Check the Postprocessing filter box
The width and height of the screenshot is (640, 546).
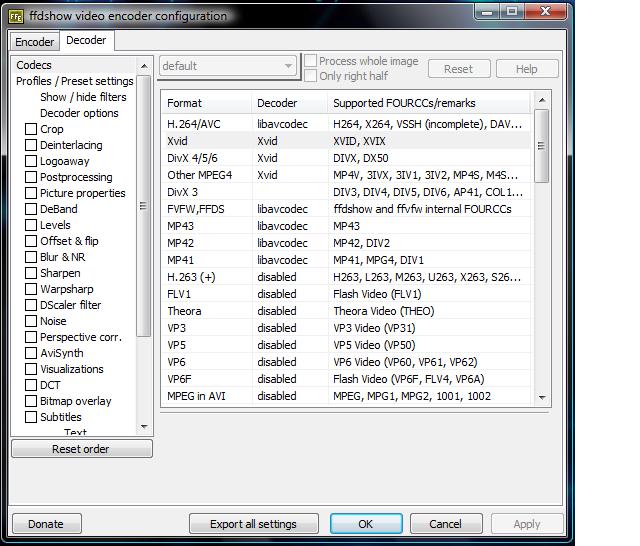[31, 177]
